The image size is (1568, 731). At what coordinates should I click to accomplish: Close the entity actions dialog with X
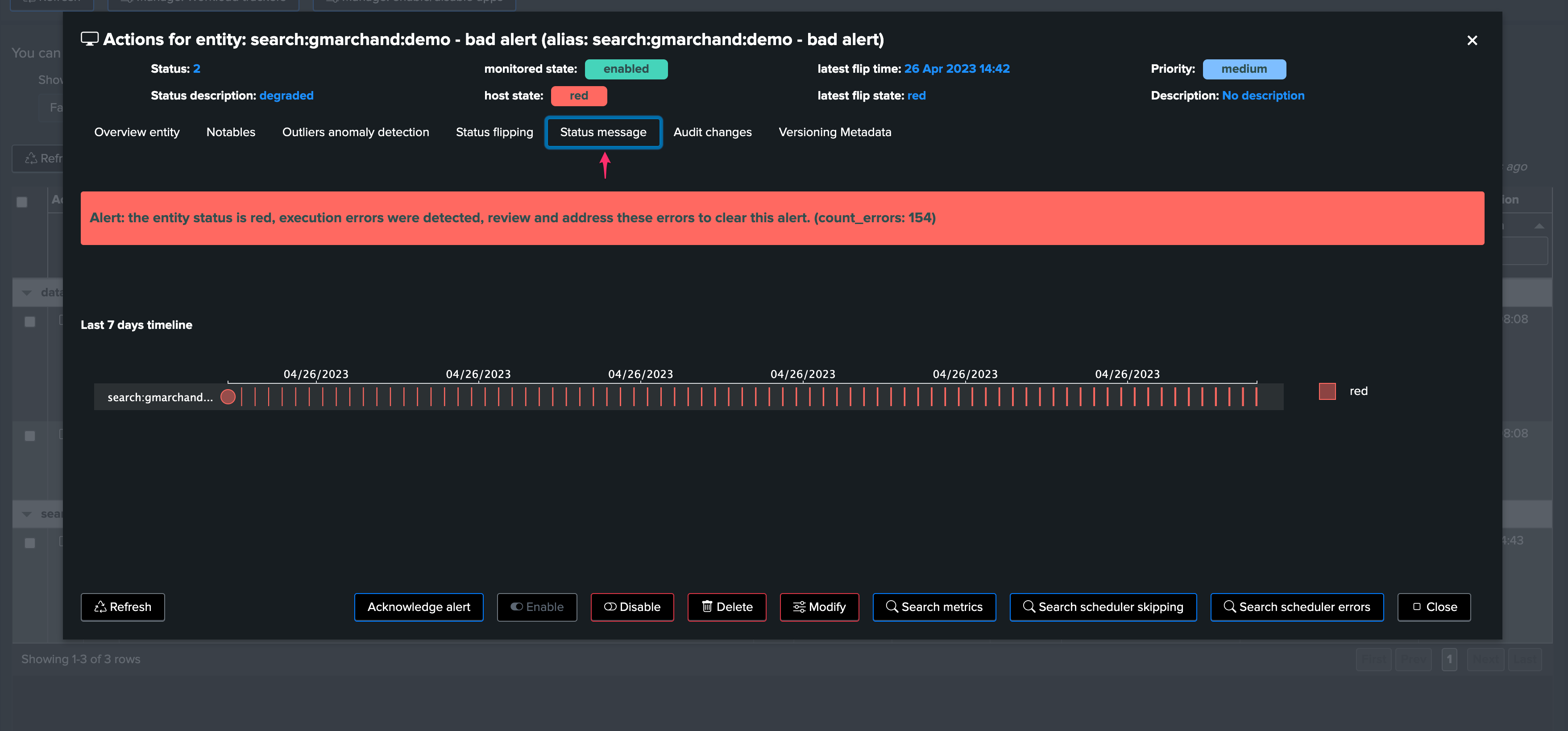click(x=1472, y=40)
